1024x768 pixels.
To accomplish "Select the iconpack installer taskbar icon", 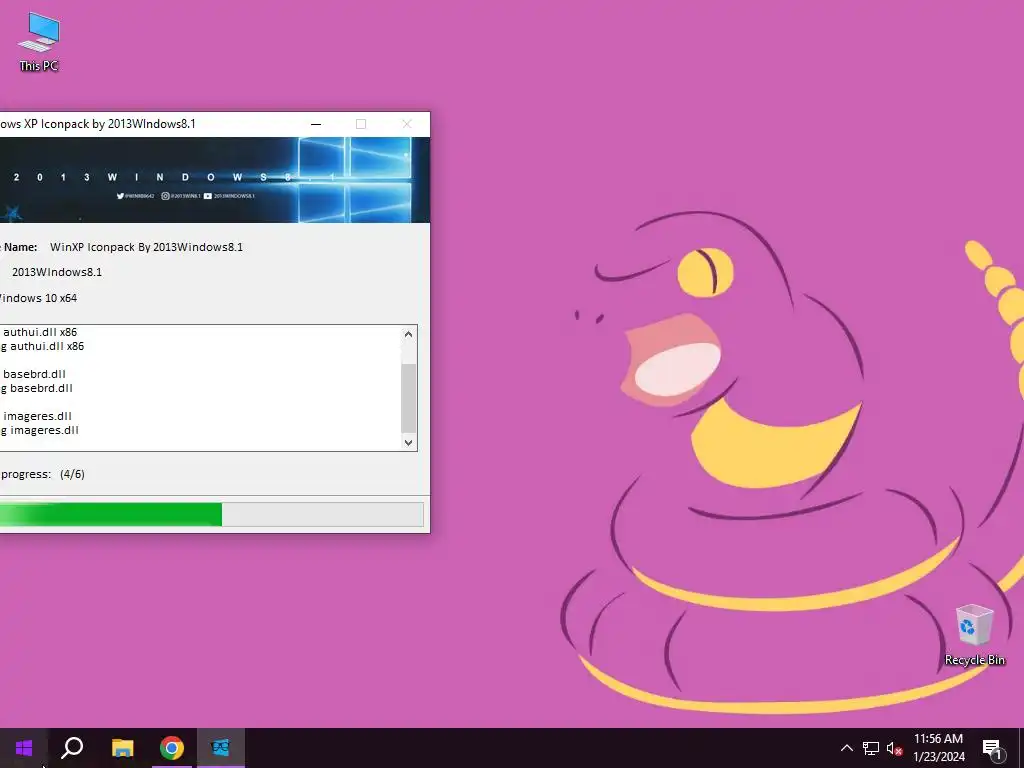I will (x=221, y=748).
